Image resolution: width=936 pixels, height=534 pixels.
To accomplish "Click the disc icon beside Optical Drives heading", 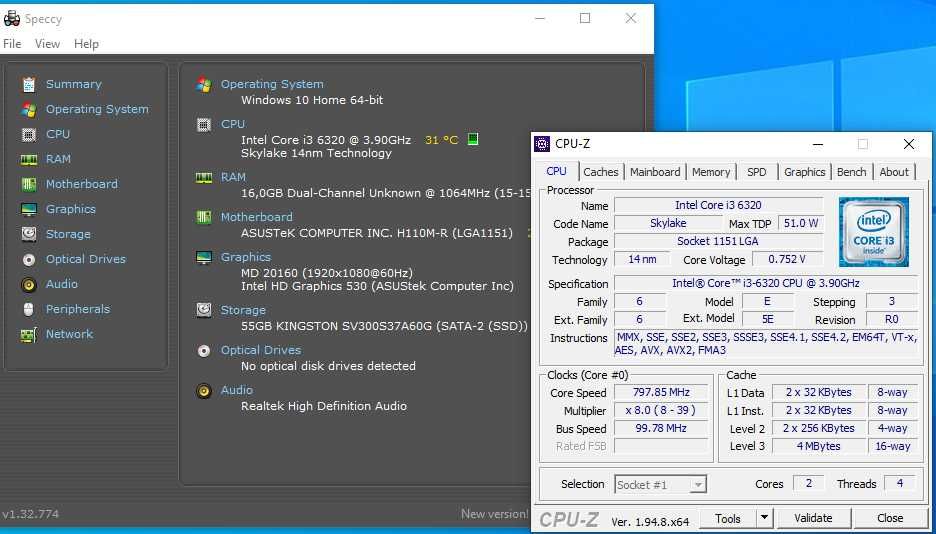I will pyautogui.click(x=204, y=351).
